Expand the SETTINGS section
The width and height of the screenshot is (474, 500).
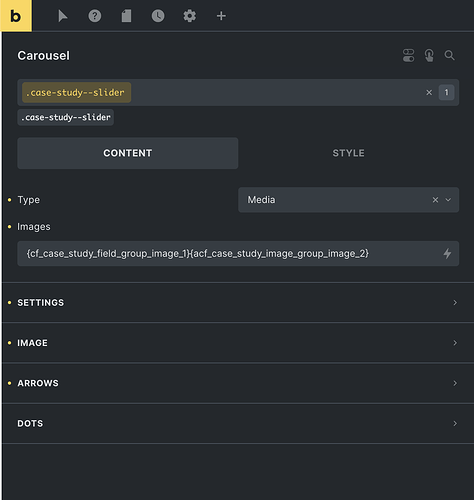[x=238, y=303]
